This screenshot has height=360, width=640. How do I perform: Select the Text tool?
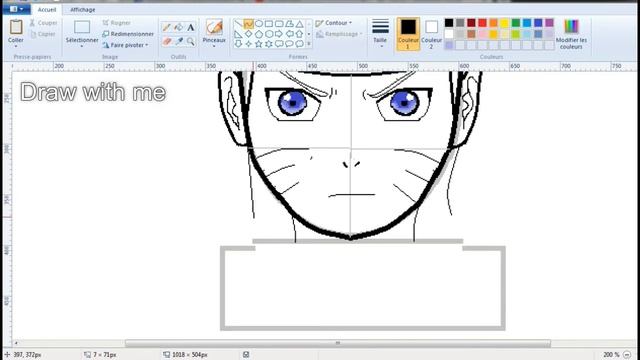coord(191,28)
